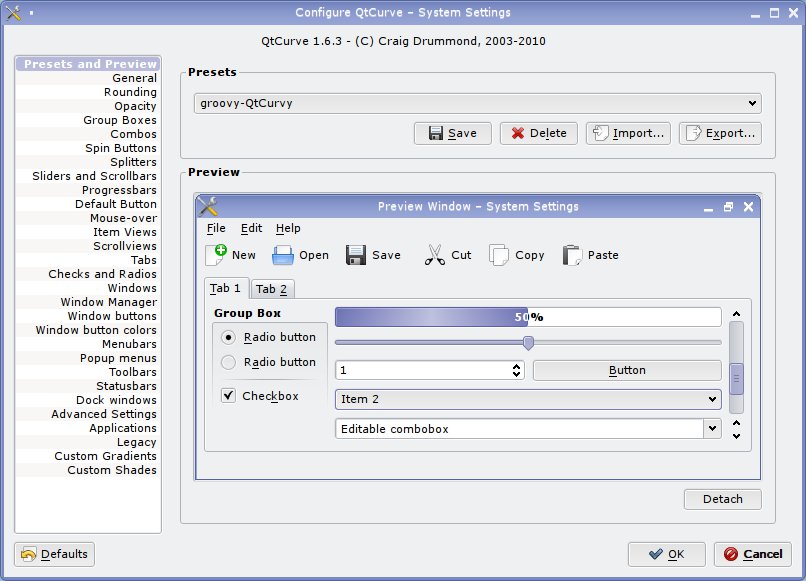Select Item Views in the list
This screenshot has width=806, height=581.
tap(88, 232)
